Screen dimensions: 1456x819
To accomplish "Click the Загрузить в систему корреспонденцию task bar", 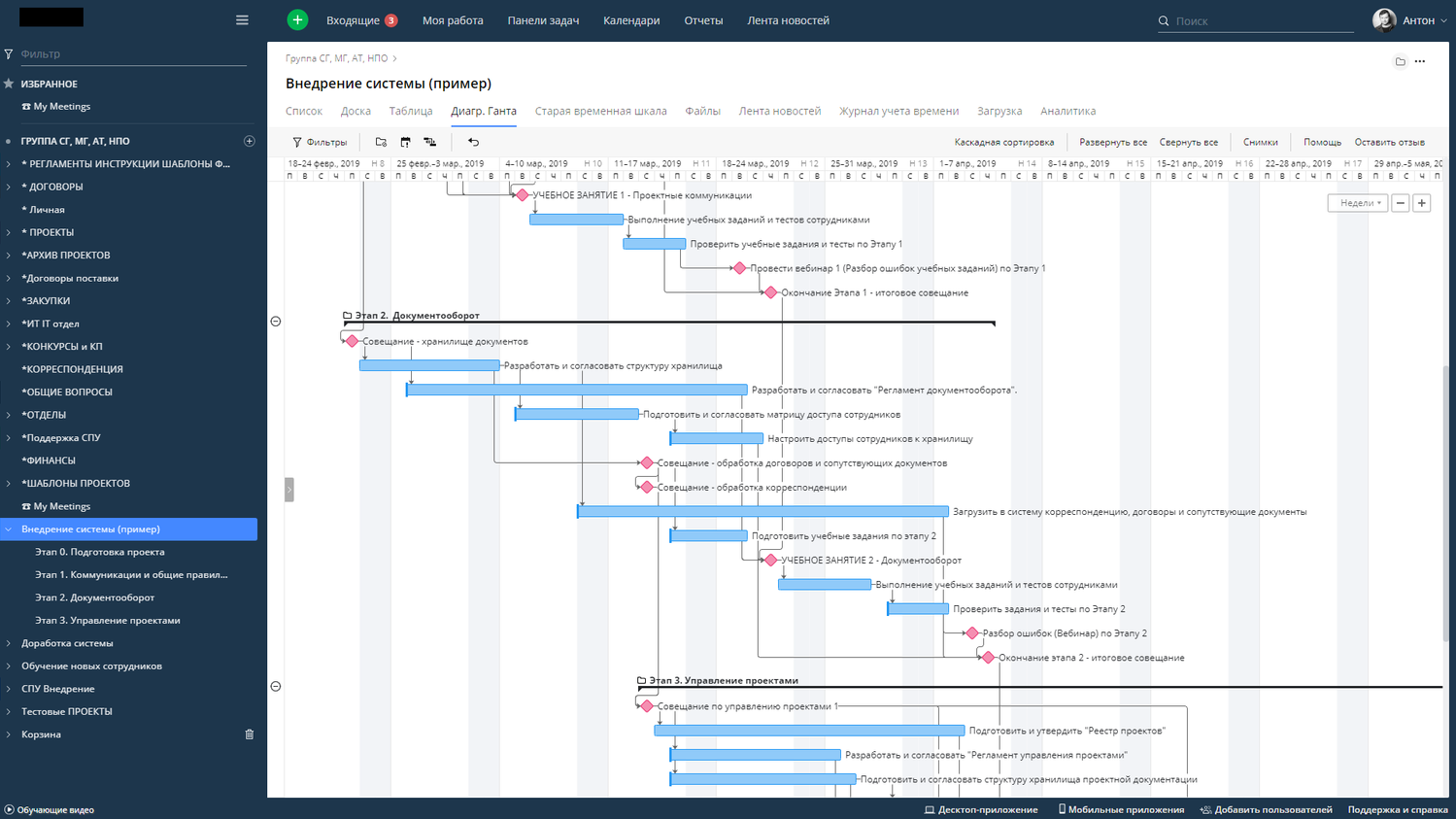I will (762, 511).
